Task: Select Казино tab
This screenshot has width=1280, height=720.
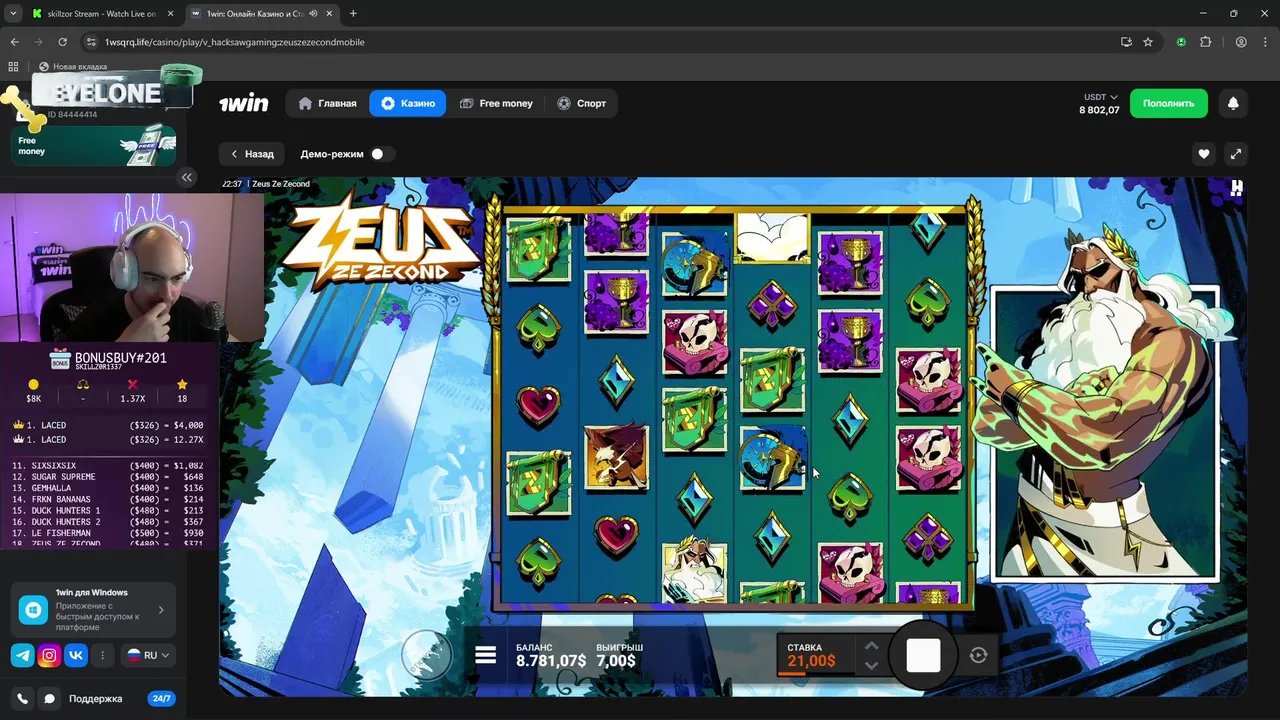Action: point(408,103)
